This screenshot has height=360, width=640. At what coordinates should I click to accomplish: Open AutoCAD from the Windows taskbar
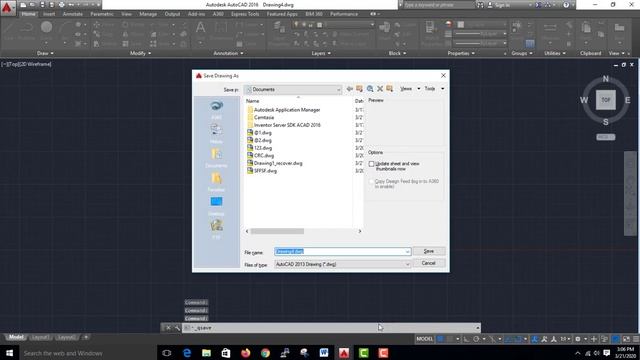pyautogui.click(x=344, y=353)
